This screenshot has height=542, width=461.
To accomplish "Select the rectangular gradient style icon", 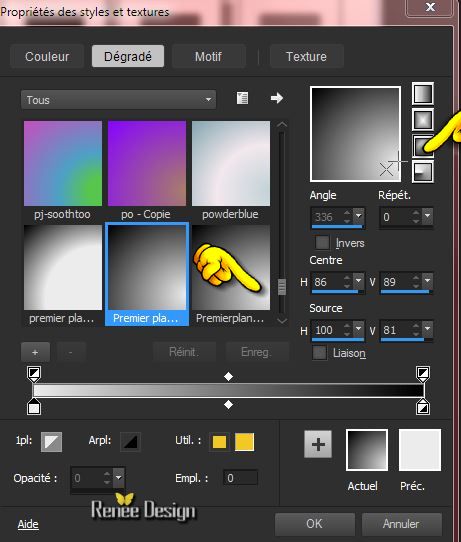I will 423,120.
